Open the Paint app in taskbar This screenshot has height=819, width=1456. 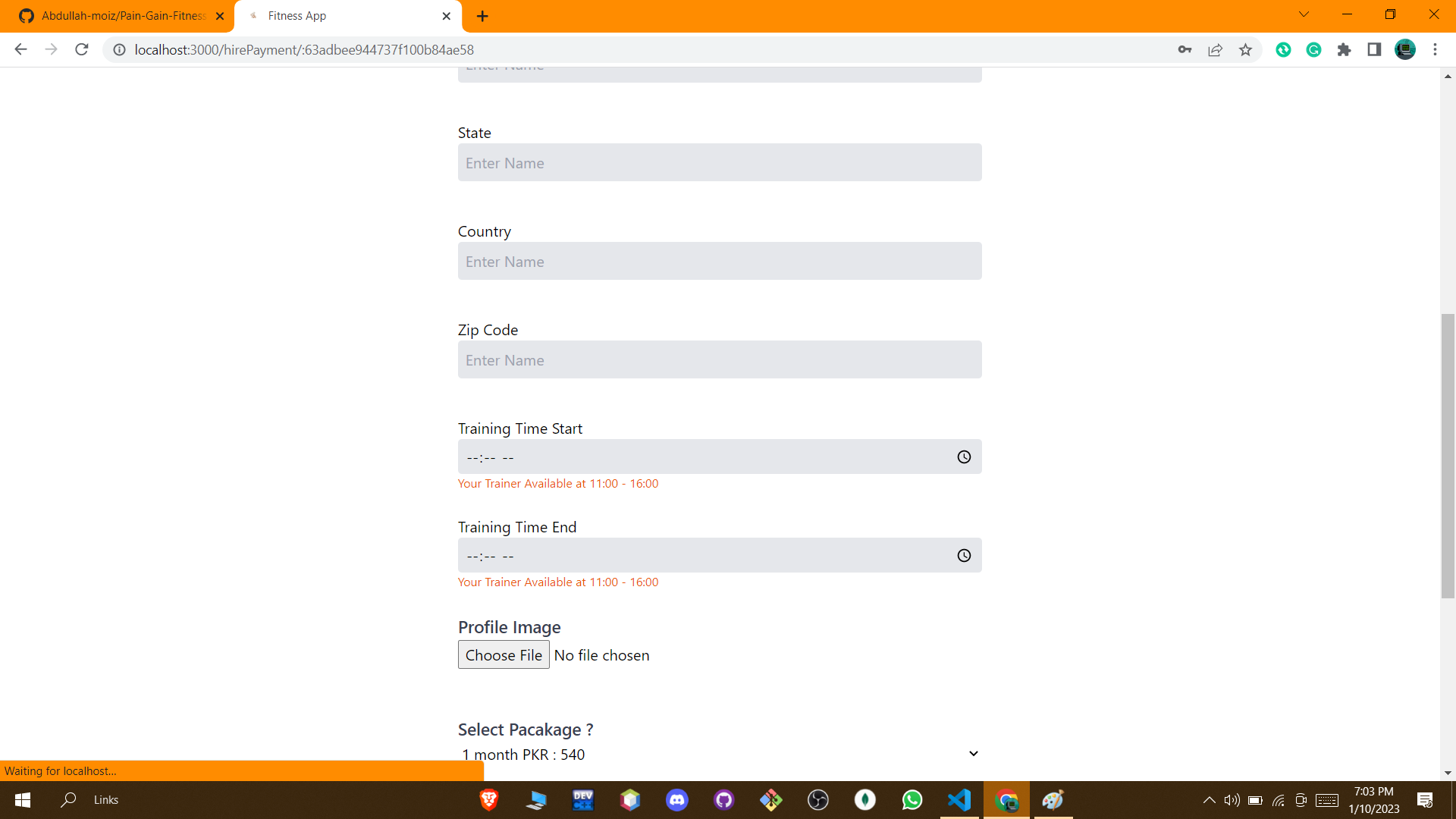[1053, 800]
